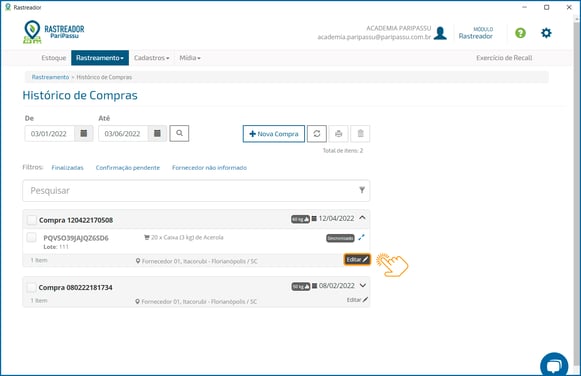Click the blue link icon on PQVSO39JAJQZ6SD6 row
This screenshot has height=376, width=581.
pos(361,237)
